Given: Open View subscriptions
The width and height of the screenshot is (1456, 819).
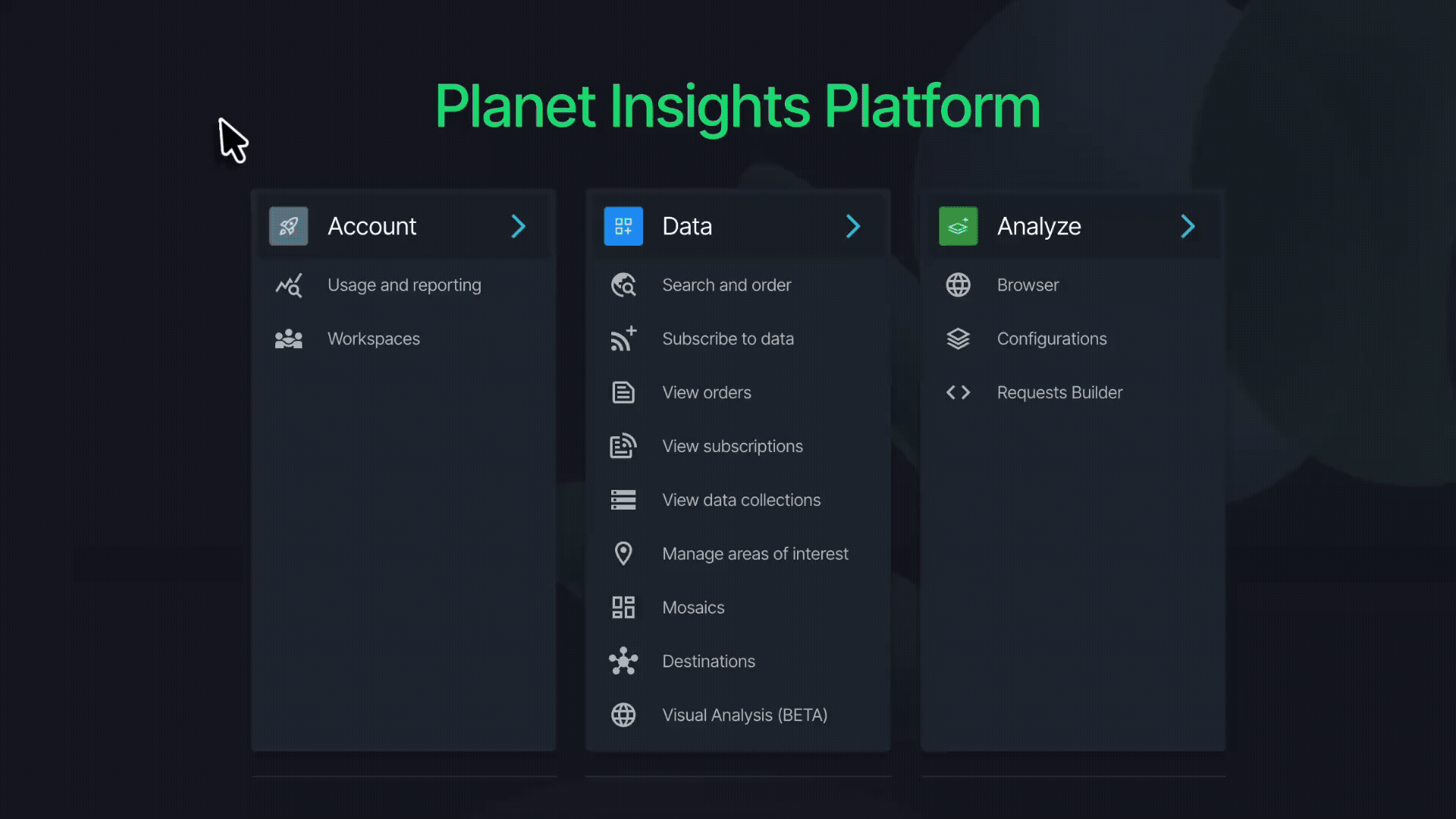Looking at the screenshot, I should [x=733, y=446].
